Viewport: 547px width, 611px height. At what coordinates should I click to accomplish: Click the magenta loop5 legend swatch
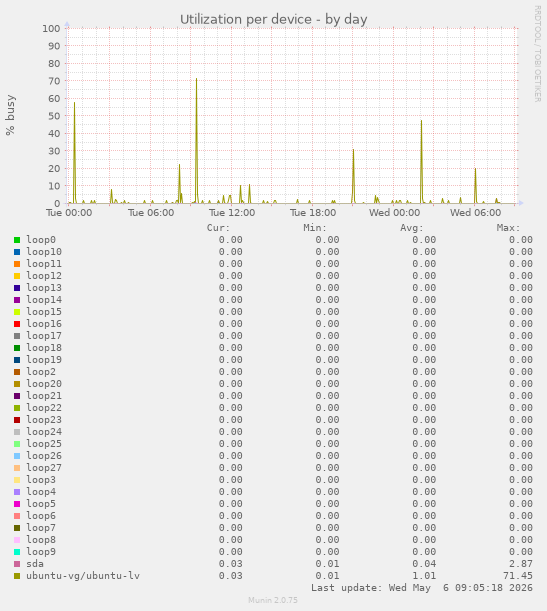click(17, 504)
